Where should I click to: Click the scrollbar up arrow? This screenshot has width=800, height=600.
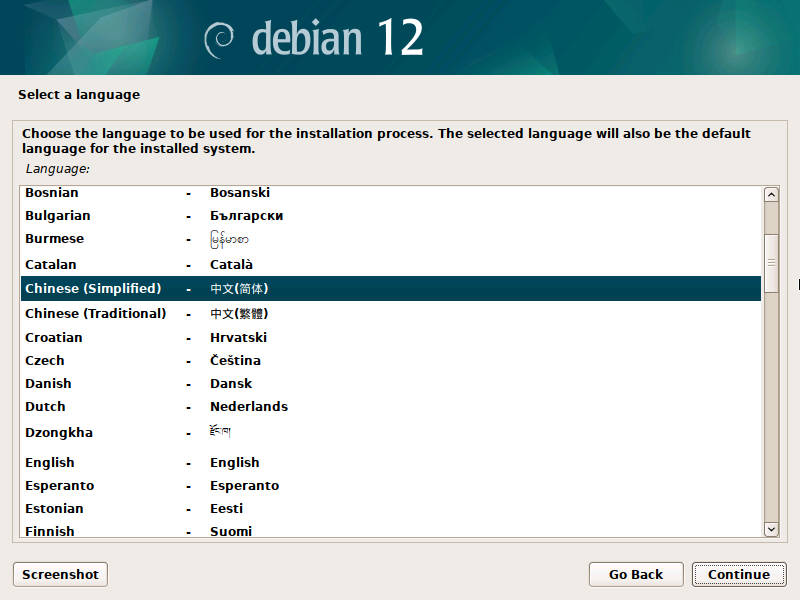click(x=770, y=195)
